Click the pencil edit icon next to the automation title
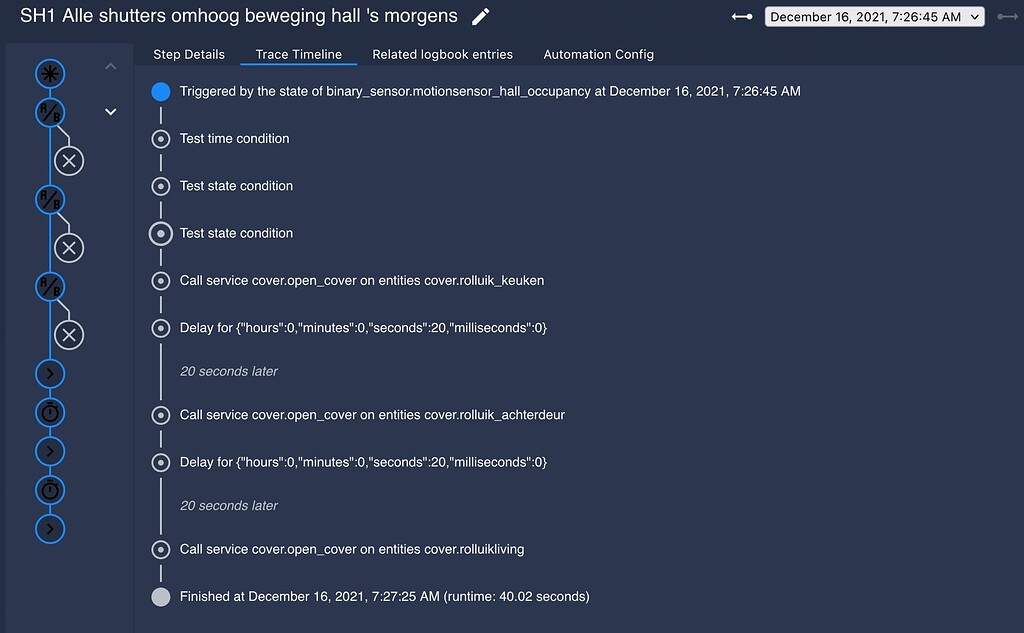Viewport: 1024px width, 633px height. [x=478, y=16]
